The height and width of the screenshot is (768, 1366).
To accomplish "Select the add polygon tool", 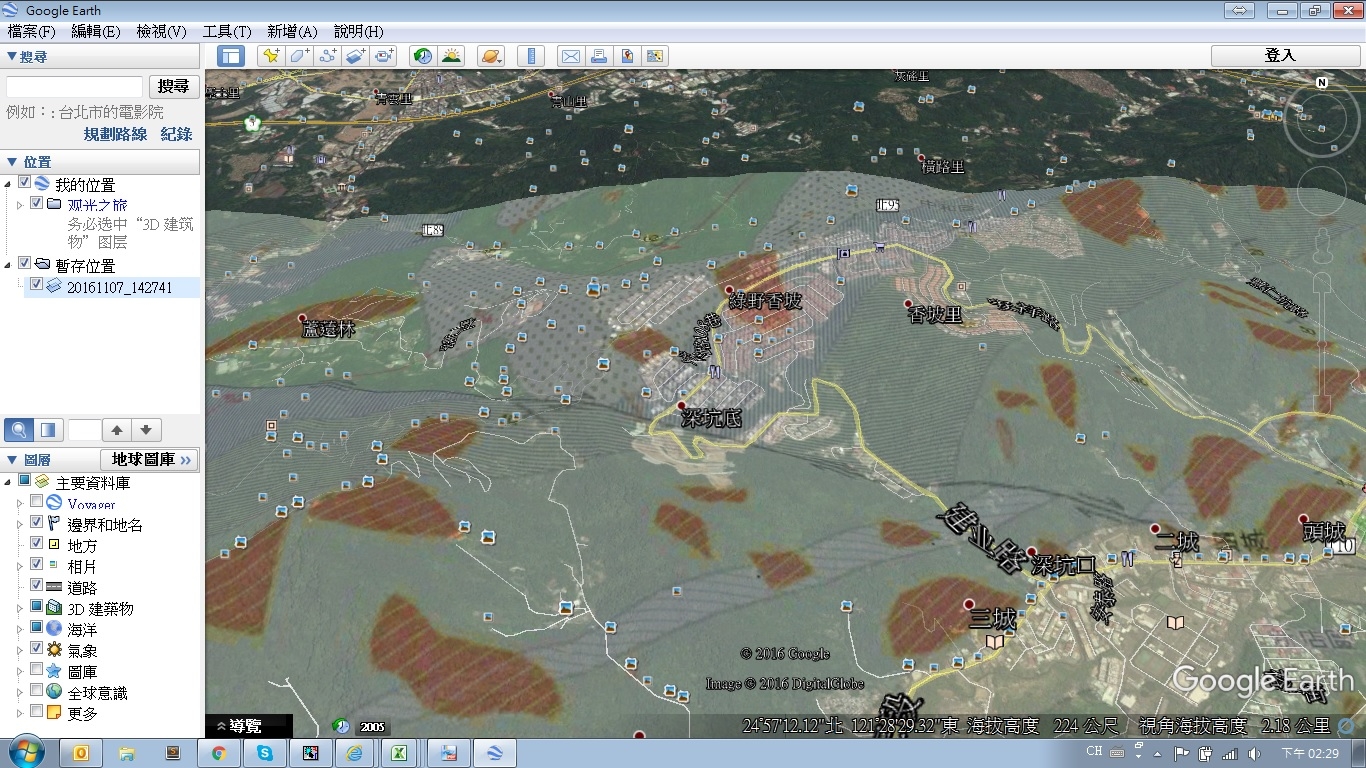I will pyautogui.click(x=299, y=56).
